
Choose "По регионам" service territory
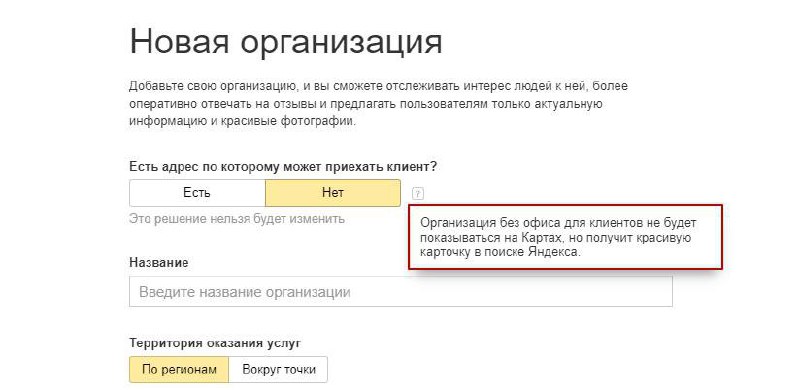click(179, 370)
